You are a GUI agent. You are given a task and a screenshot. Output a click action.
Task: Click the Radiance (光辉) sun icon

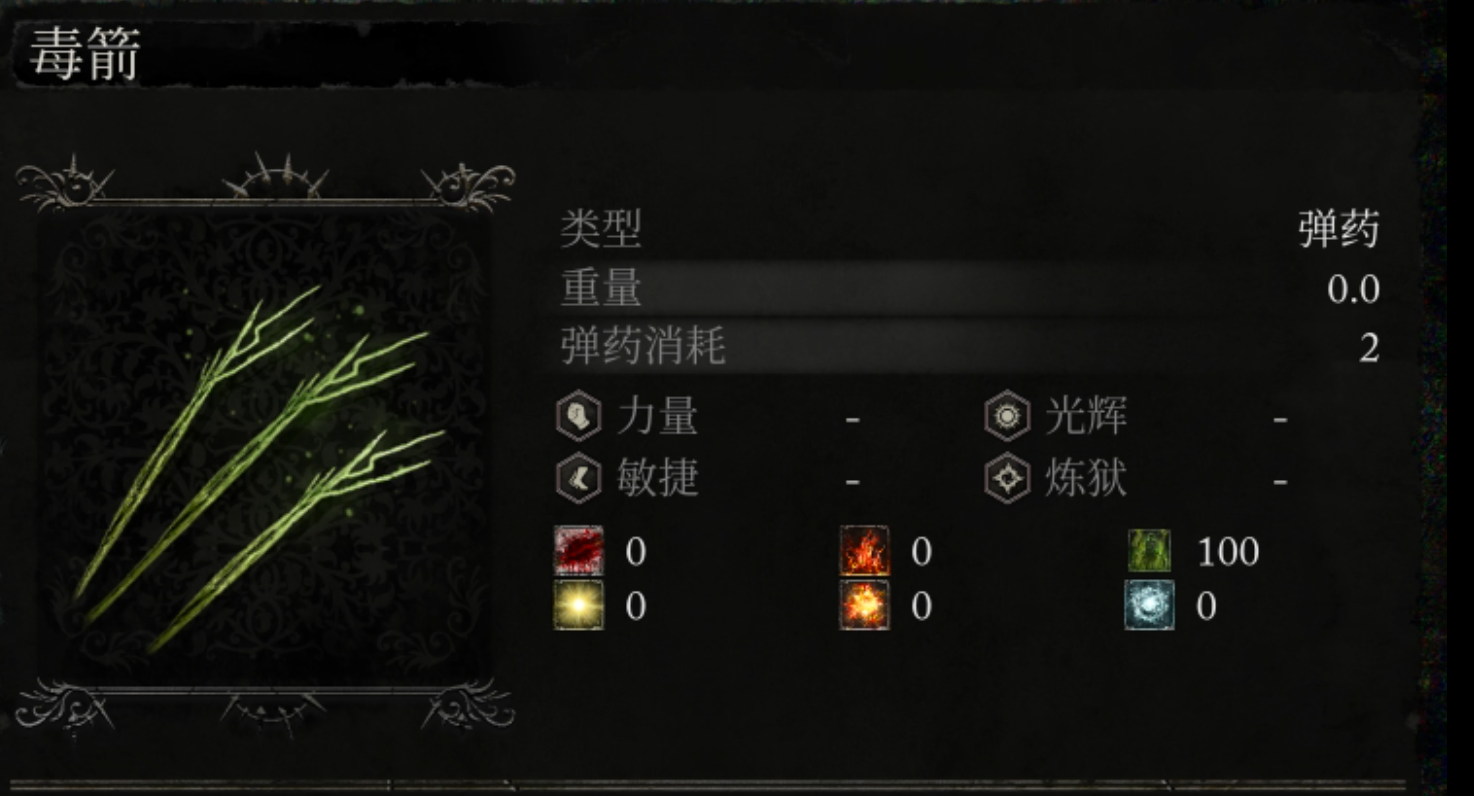point(1007,416)
